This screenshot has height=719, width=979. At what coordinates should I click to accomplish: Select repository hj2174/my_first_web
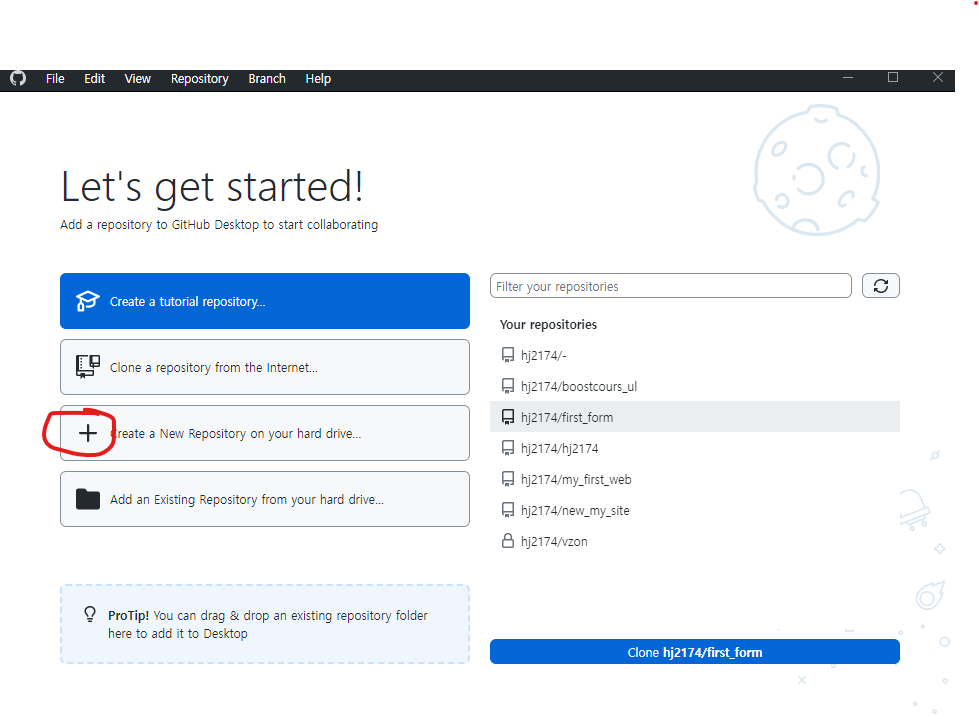click(x=695, y=479)
